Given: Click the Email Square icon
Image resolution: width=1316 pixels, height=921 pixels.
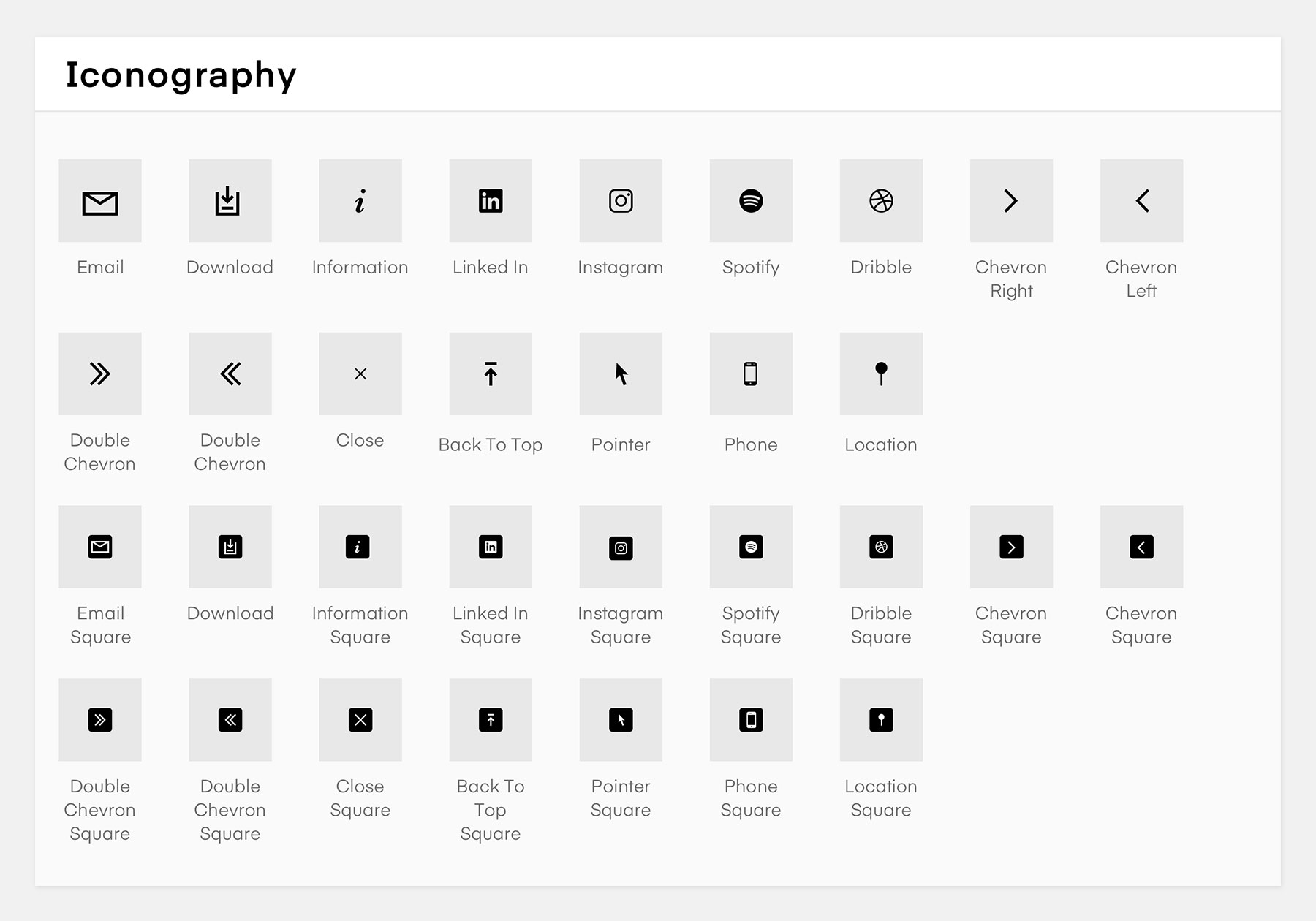Looking at the screenshot, I should [x=100, y=547].
